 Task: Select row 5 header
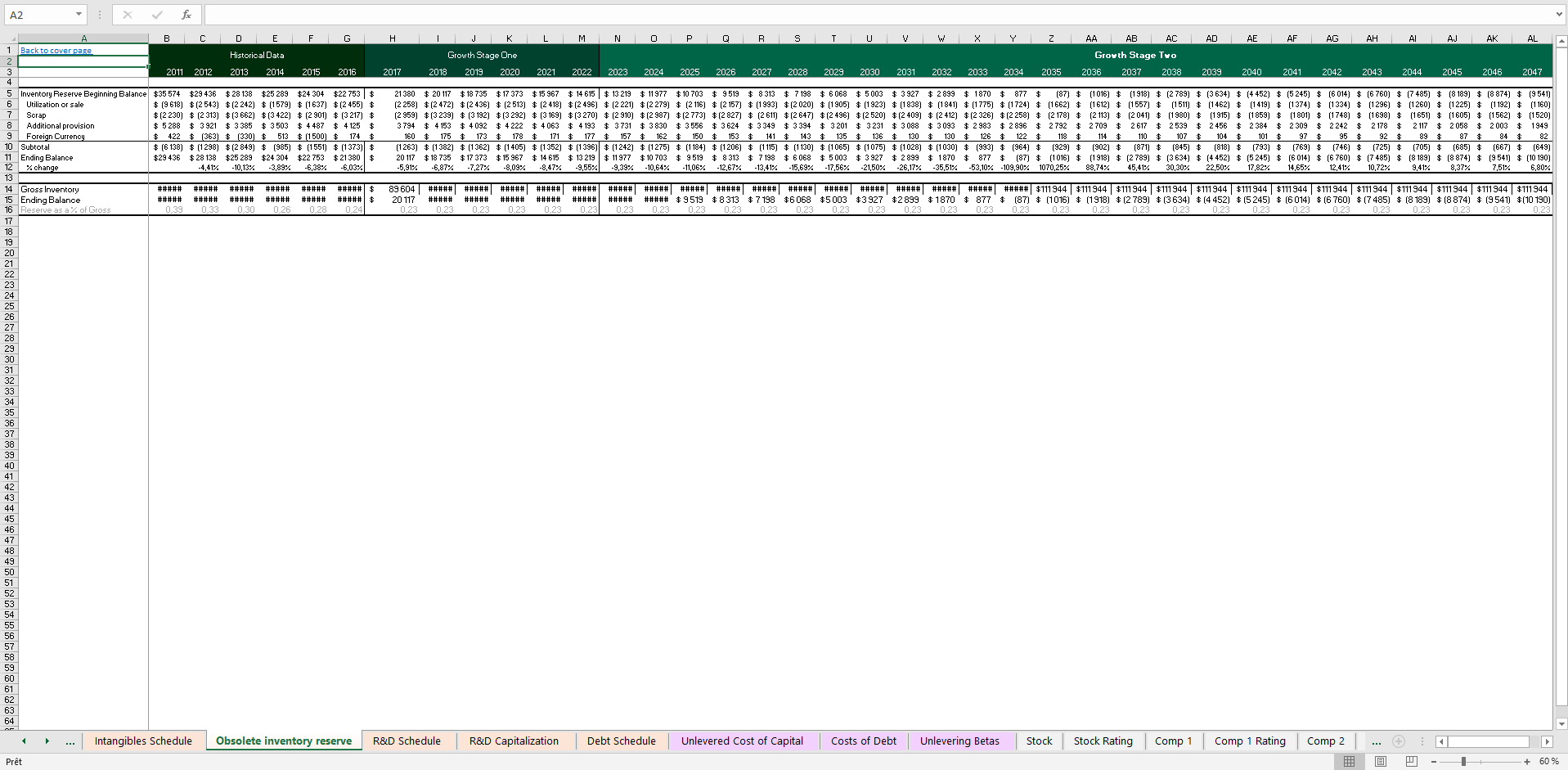coord(9,94)
